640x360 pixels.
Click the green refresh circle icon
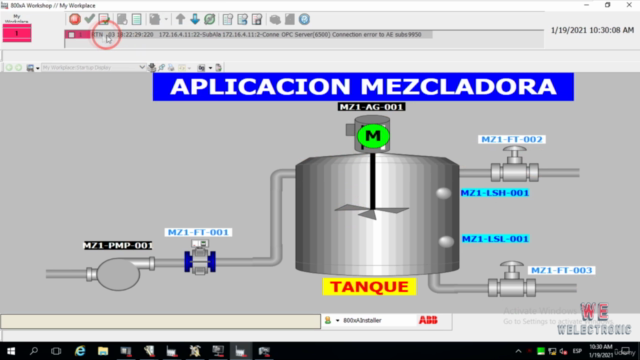(x=210, y=19)
